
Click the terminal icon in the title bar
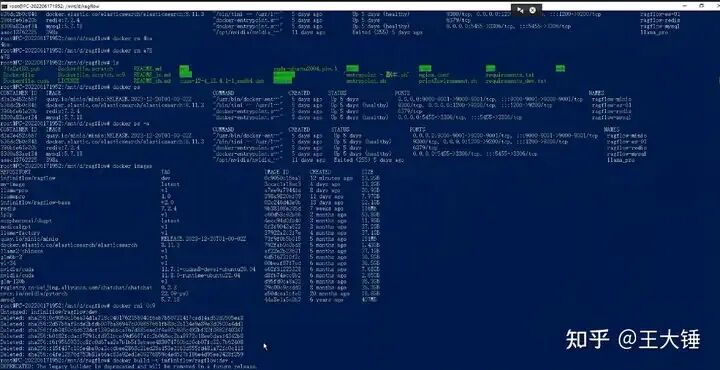[4, 6]
